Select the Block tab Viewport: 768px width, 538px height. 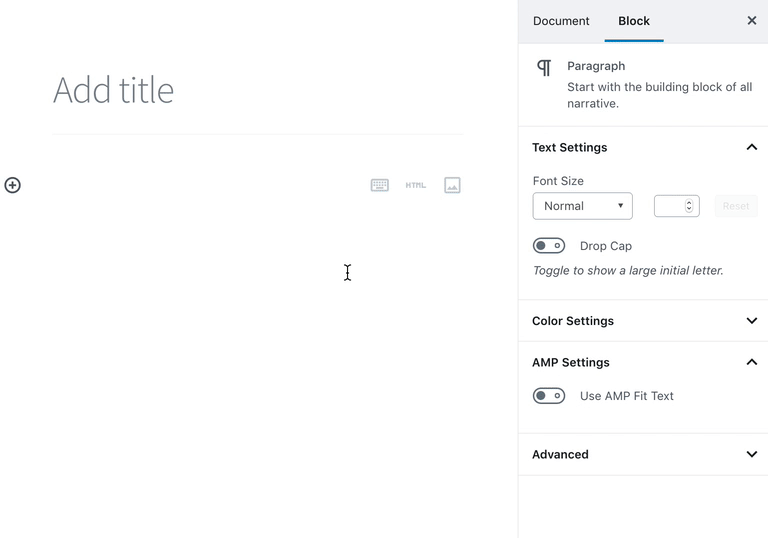point(634,21)
